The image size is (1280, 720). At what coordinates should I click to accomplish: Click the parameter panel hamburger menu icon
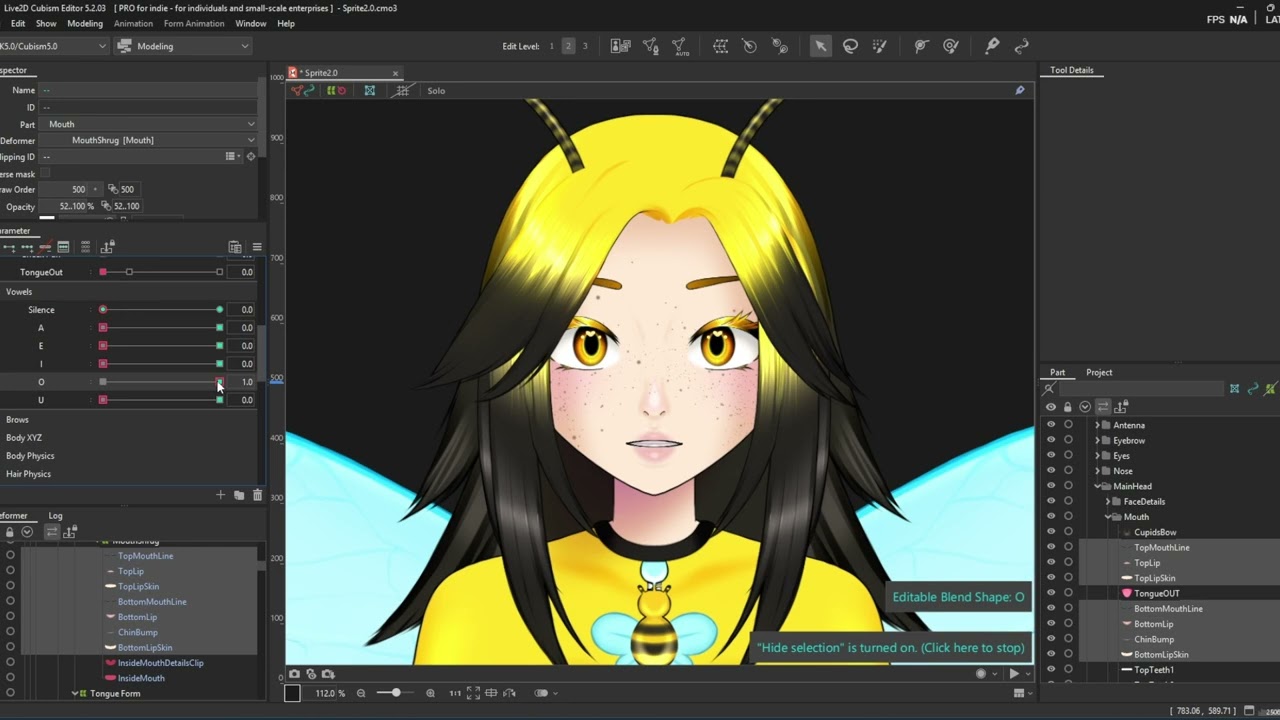tap(257, 247)
